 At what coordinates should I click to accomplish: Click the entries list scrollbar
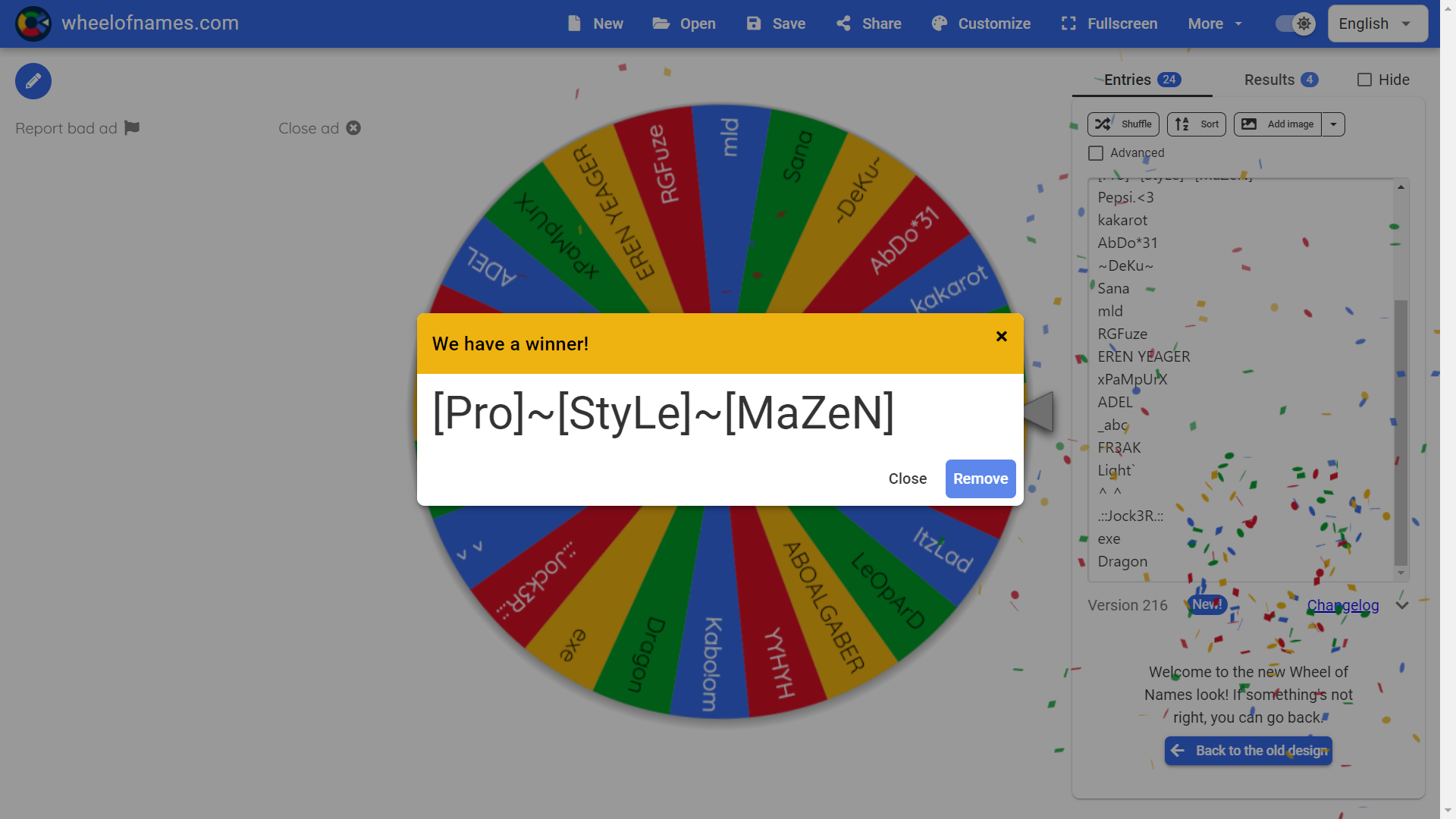coord(1401,432)
